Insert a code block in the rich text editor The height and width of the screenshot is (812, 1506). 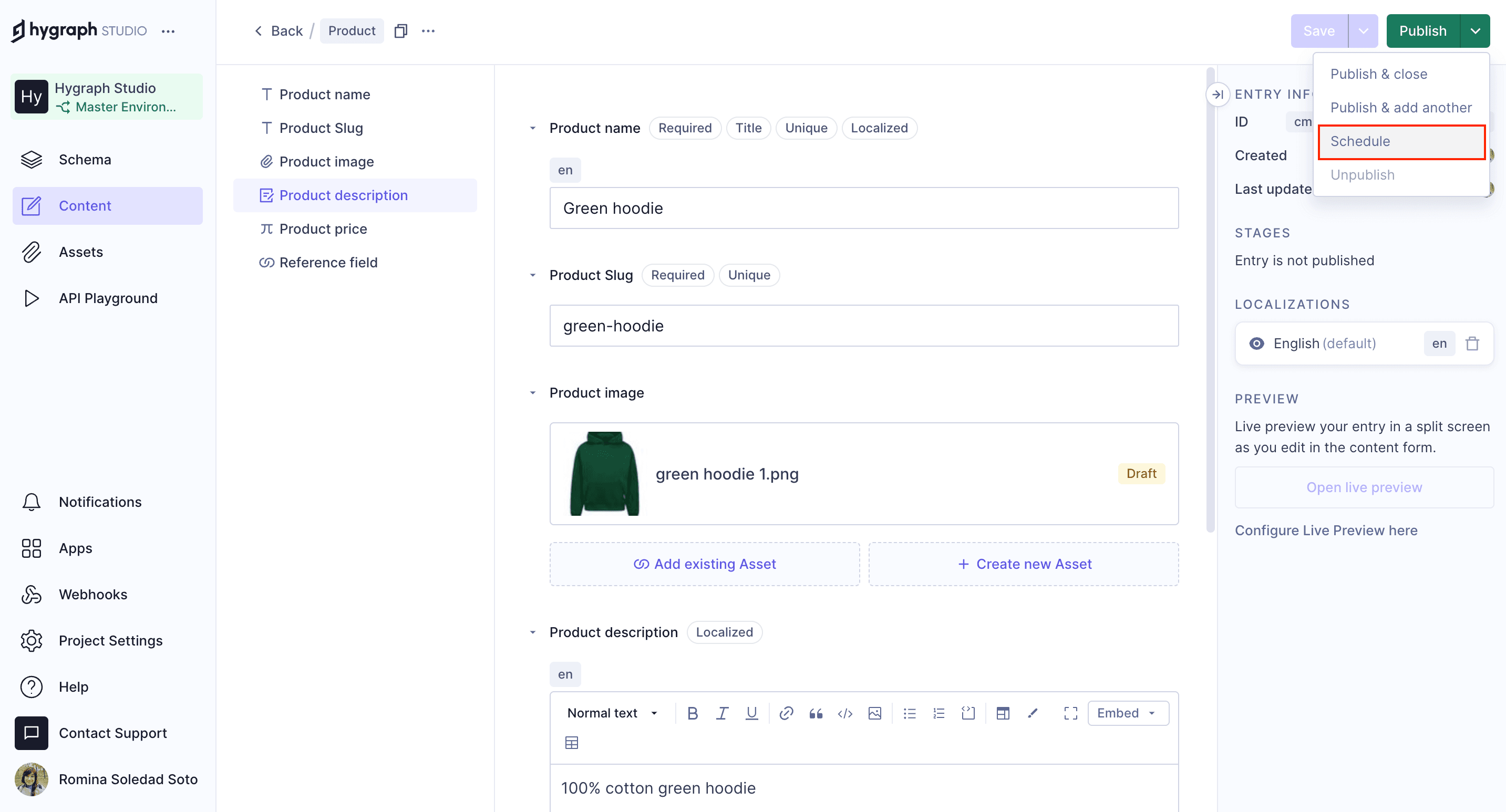coord(967,713)
